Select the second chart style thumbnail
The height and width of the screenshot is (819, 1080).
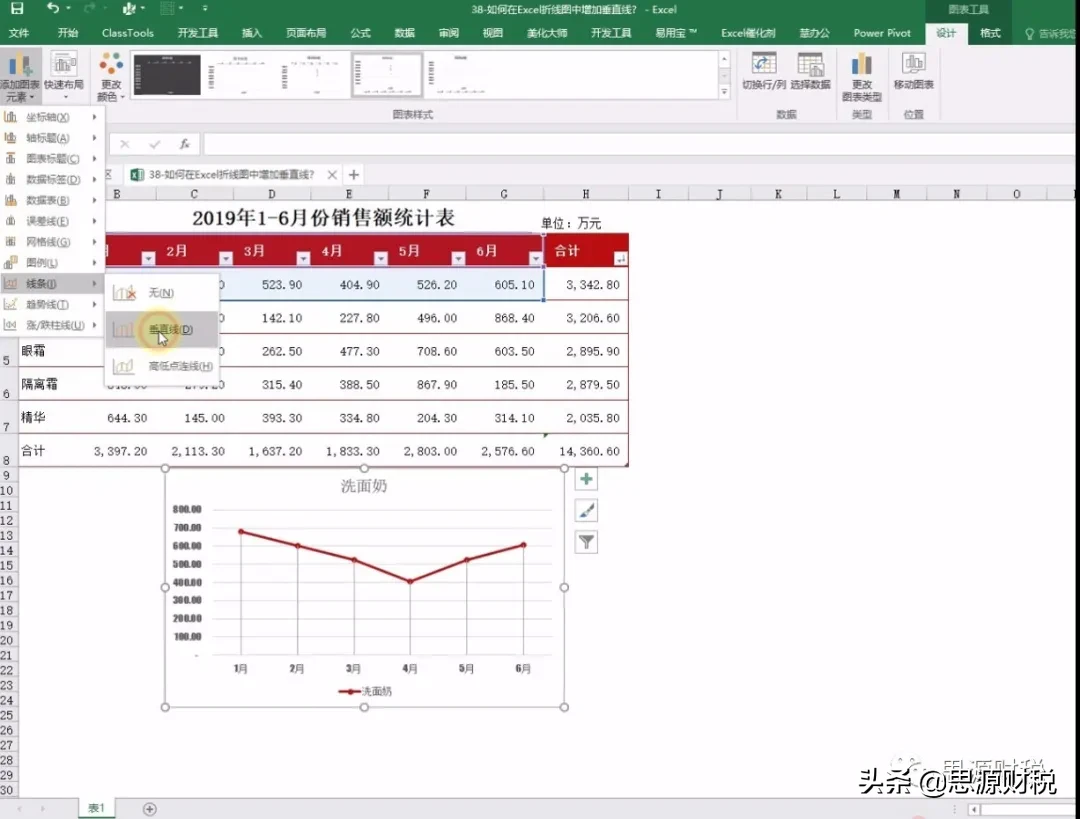[x=241, y=74]
